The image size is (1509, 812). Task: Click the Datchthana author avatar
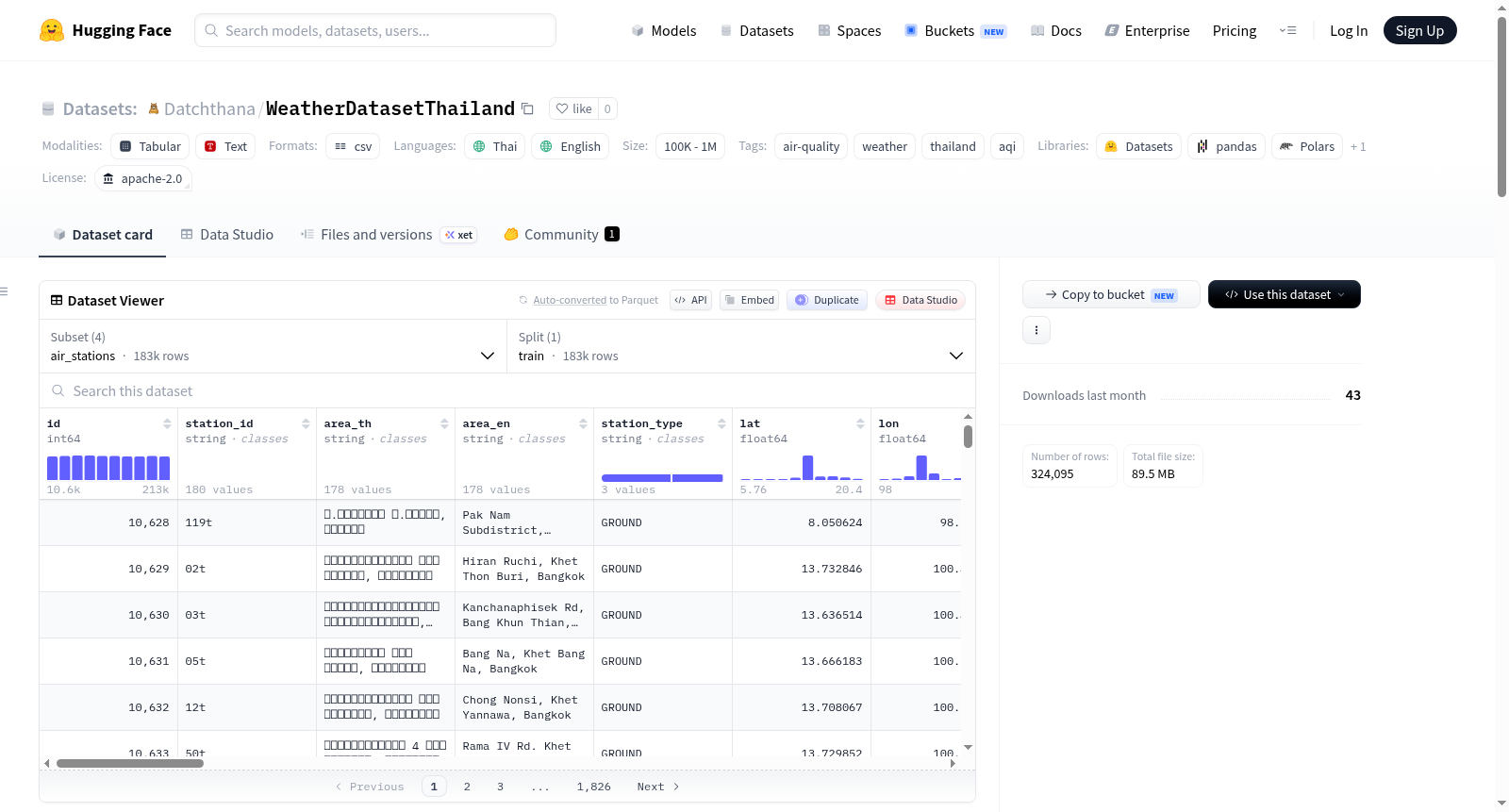click(x=154, y=108)
